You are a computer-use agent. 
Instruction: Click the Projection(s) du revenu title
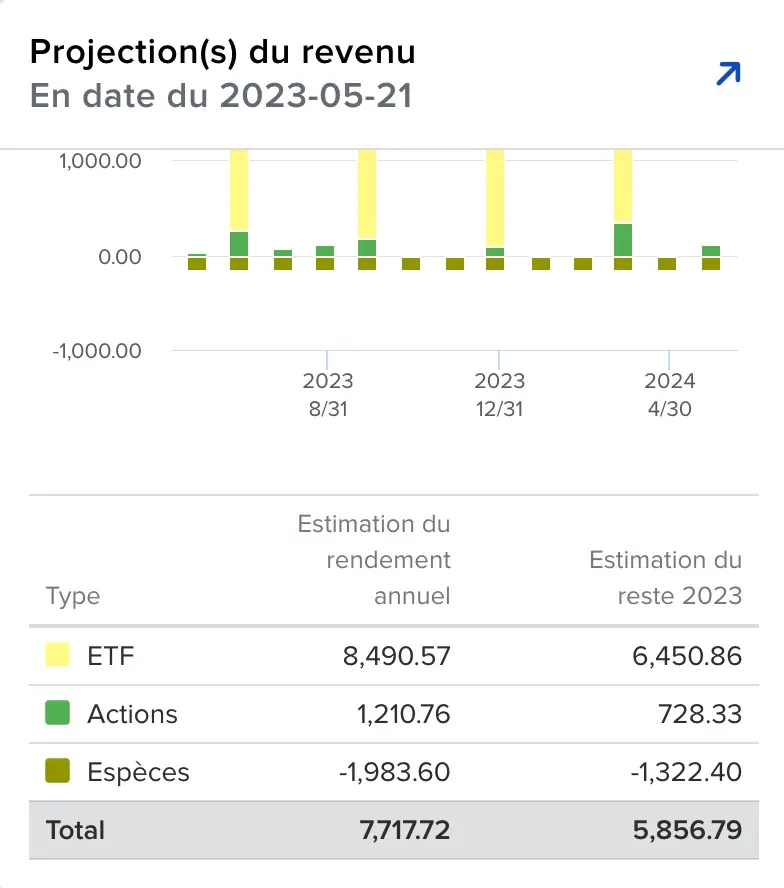[x=223, y=52]
